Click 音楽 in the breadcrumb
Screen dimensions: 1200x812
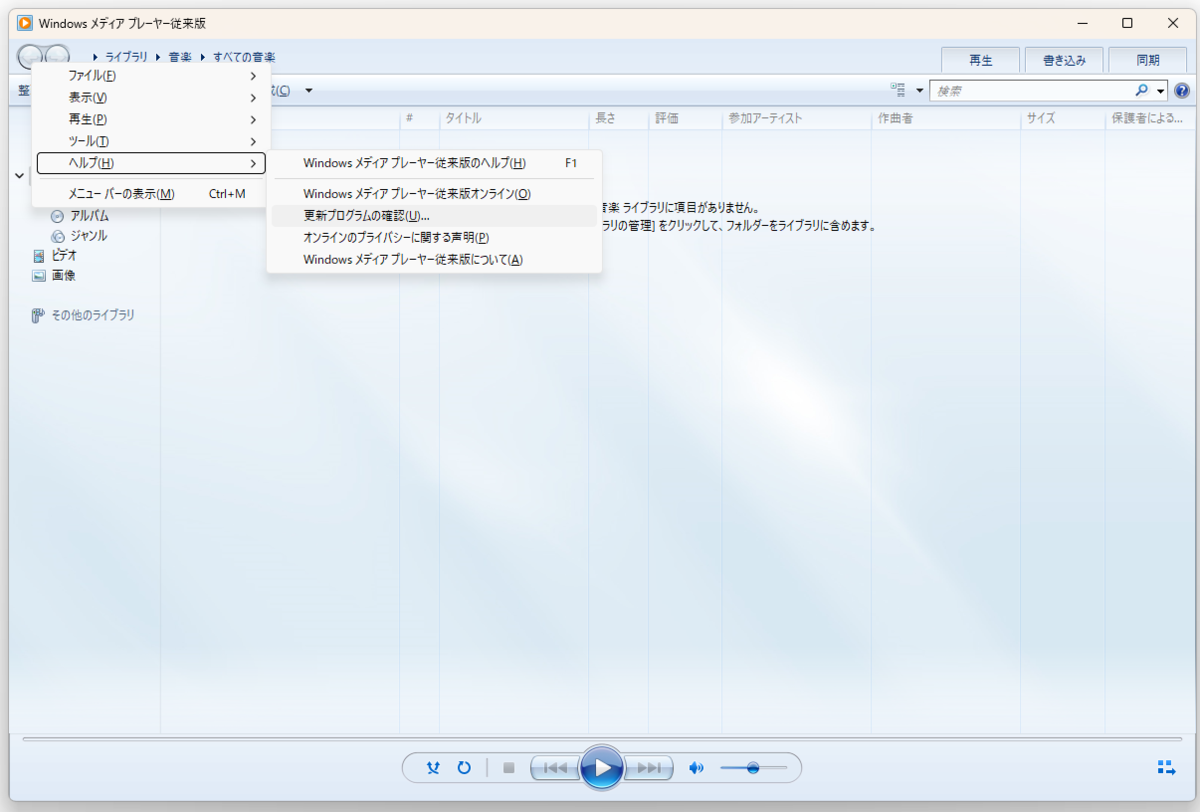click(180, 58)
